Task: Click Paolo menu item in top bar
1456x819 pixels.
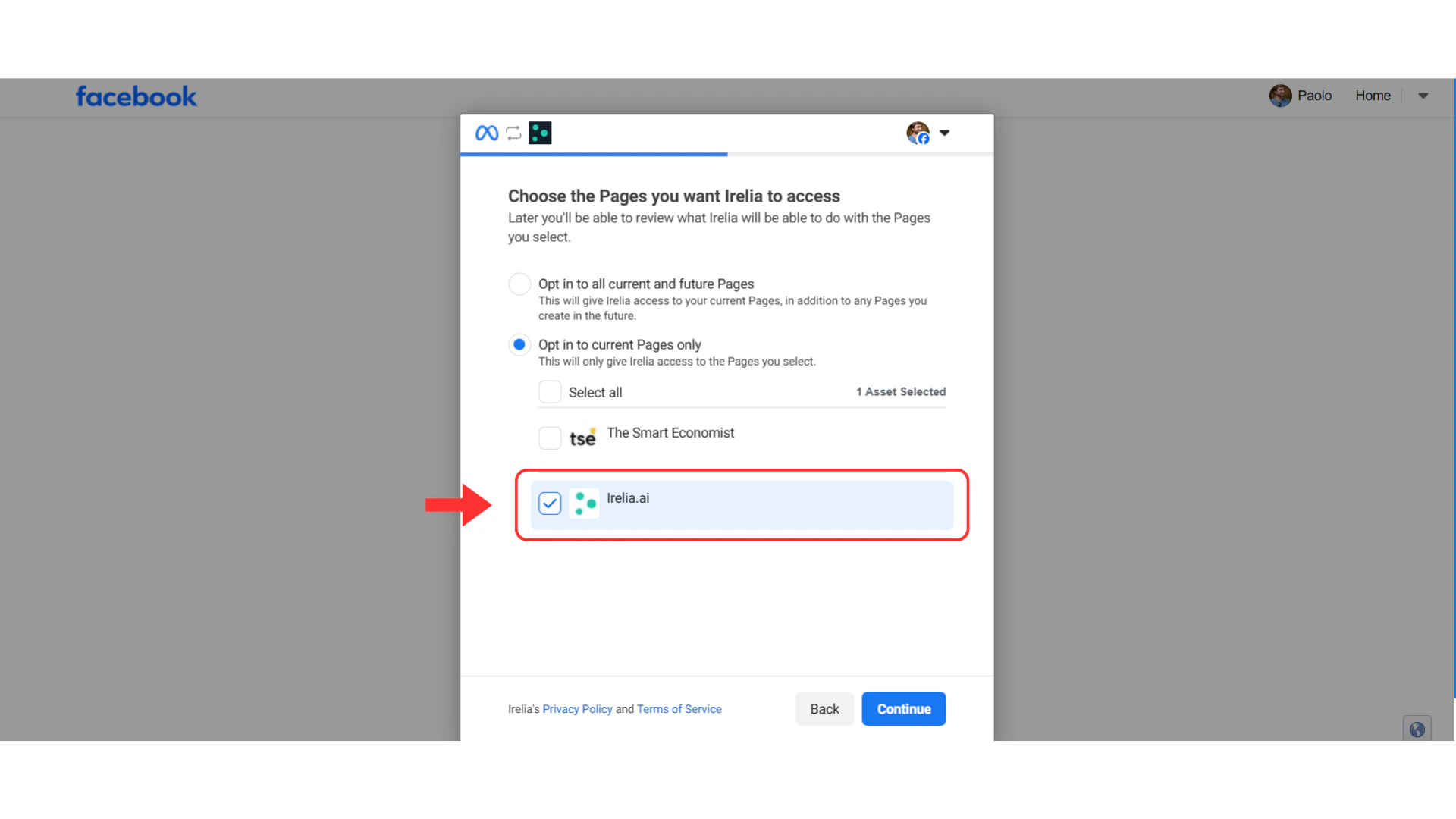Action: click(1315, 96)
